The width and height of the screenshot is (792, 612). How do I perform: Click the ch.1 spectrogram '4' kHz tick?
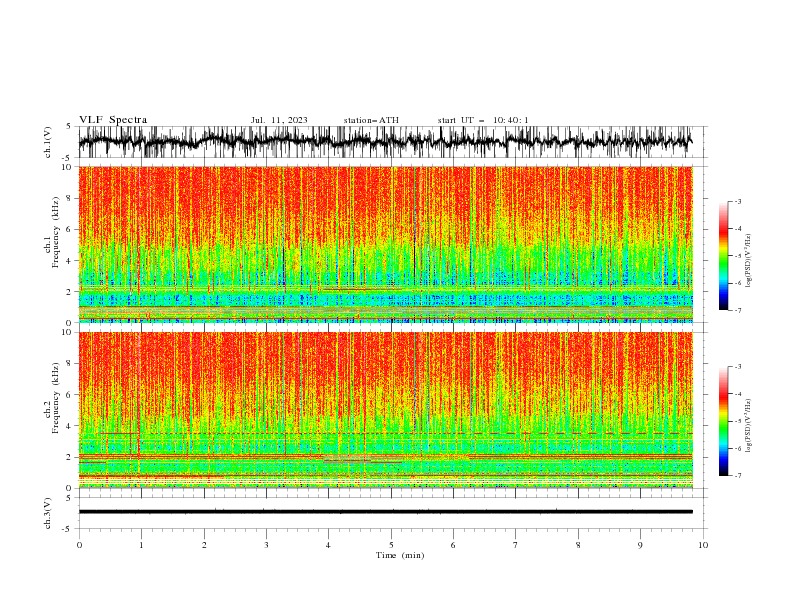coord(71,261)
